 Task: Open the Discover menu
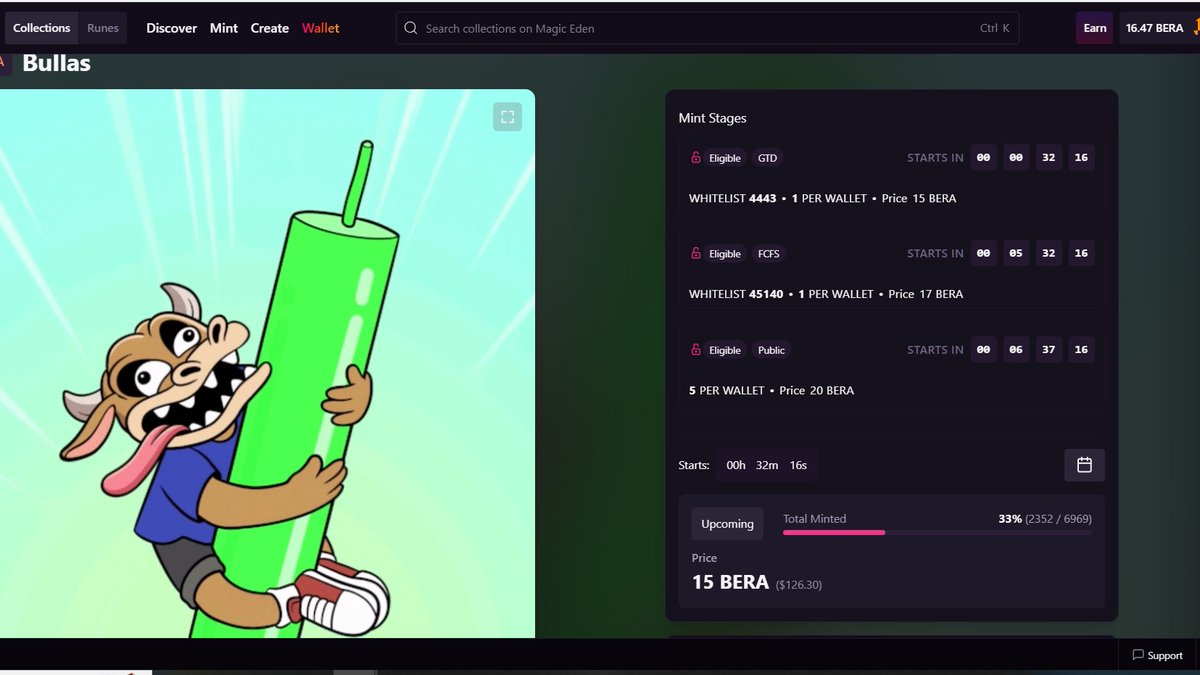[x=172, y=28]
